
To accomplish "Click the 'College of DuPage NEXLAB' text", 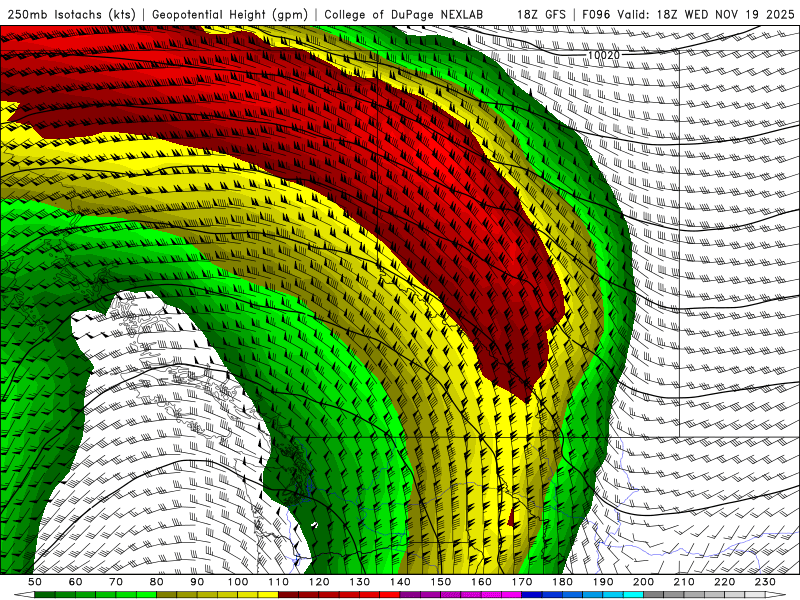I will click(403, 15).
